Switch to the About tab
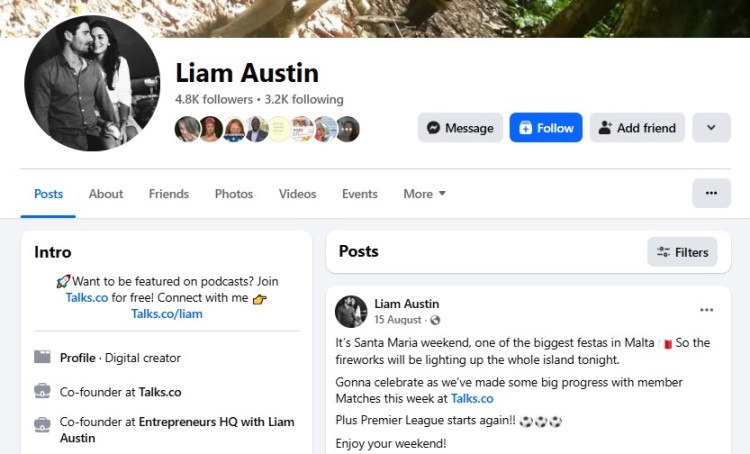This screenshot has height=454, width=750. (106, 194)
